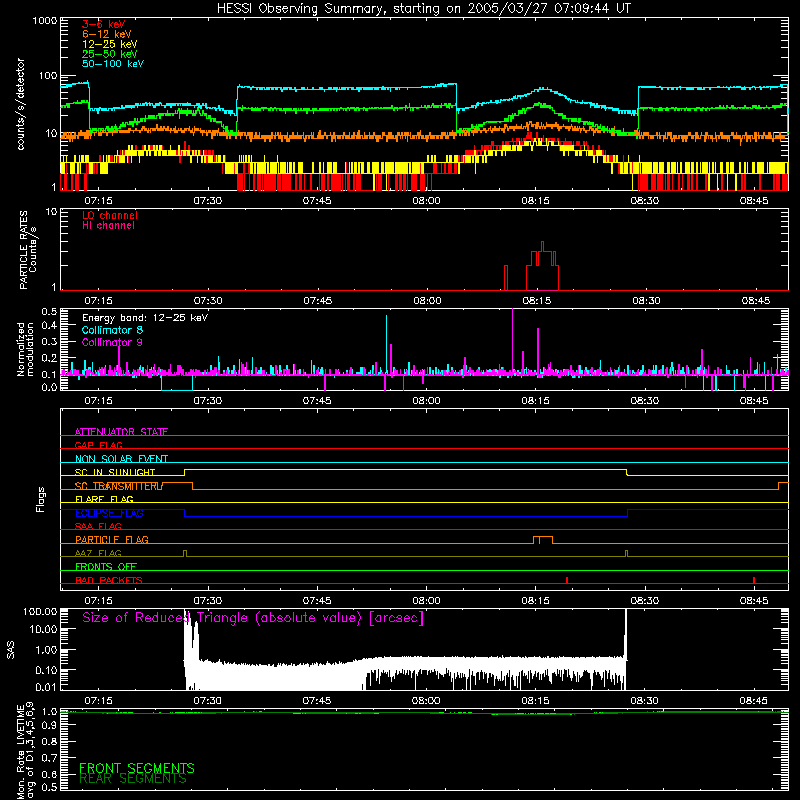Click the FLARE FLAG label
The height and width of the screenshot is (800, 800).
click(104, 499)
